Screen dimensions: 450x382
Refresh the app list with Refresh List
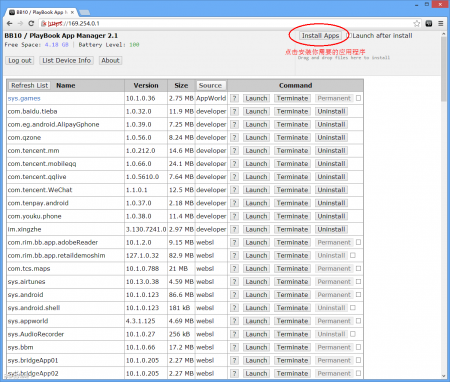pyautogui.click(x=29, y=85)
